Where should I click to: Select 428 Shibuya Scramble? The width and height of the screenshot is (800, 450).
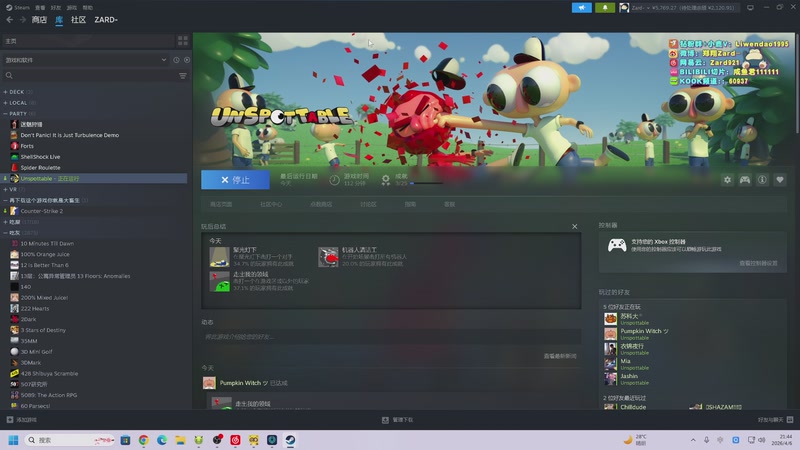point(49,373)
